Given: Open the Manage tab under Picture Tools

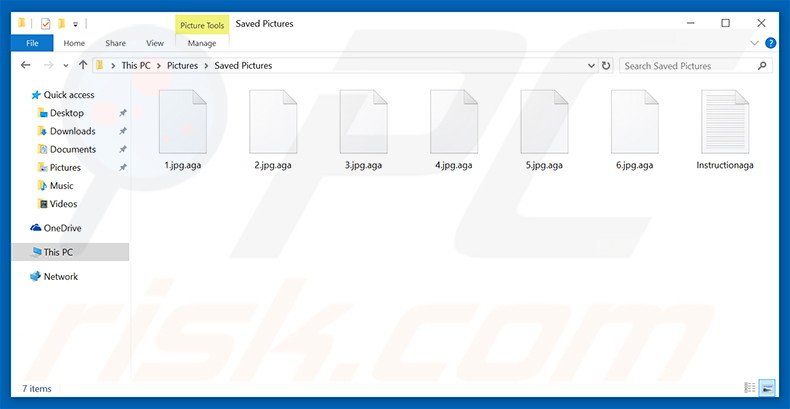Looking at the screenshot, I should pyautogui.click(x=202, y=43).
